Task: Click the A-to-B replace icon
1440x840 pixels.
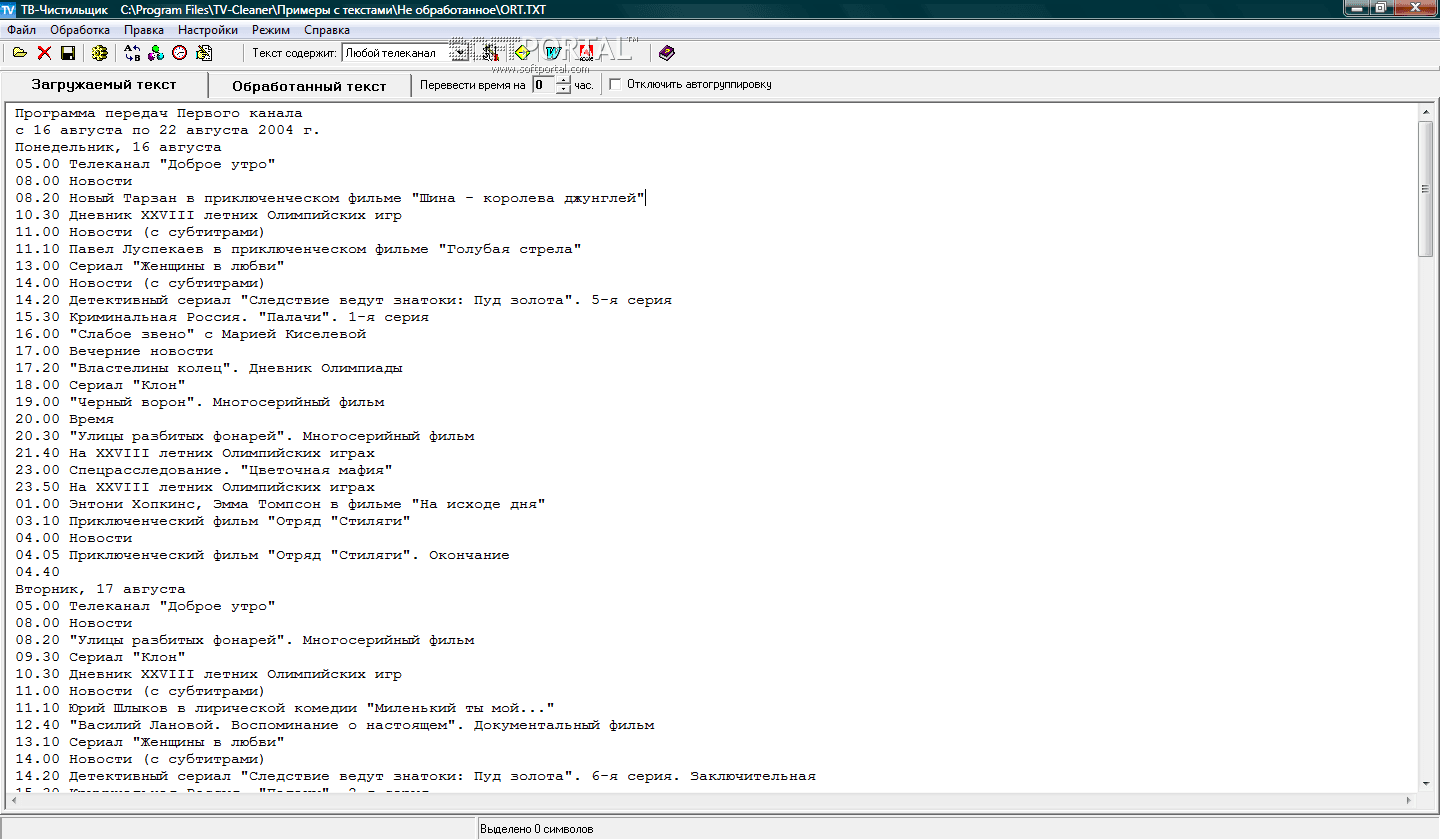Action: (x=132, y=53)
